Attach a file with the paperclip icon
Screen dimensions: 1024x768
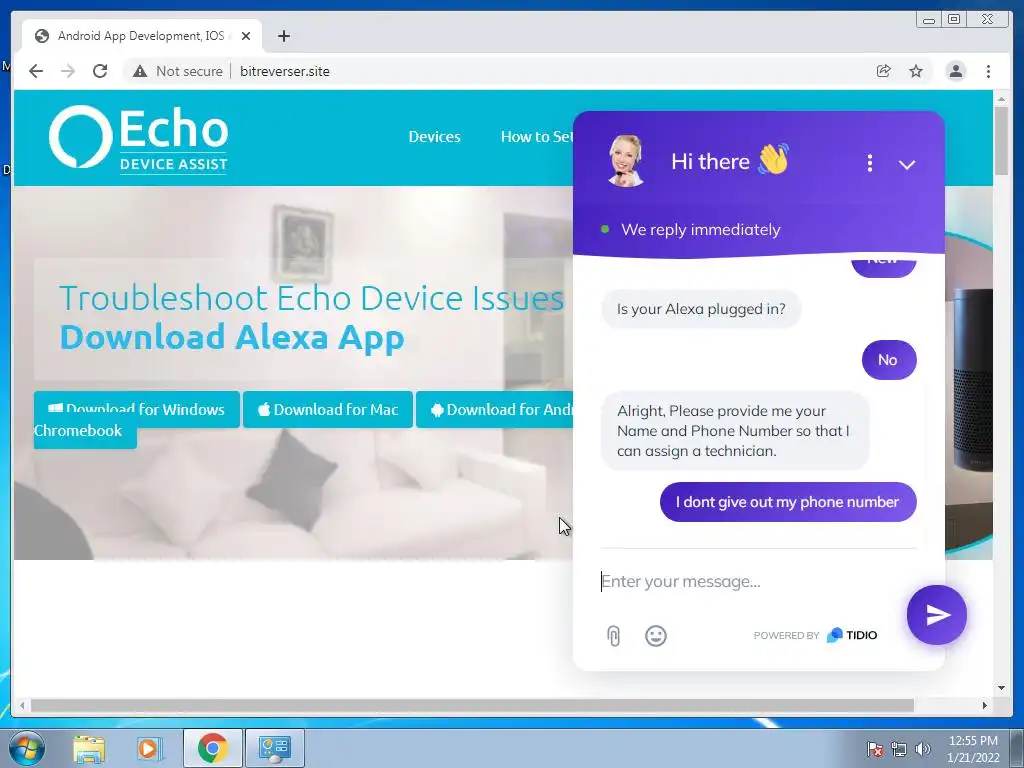click(x=613, y=635)
